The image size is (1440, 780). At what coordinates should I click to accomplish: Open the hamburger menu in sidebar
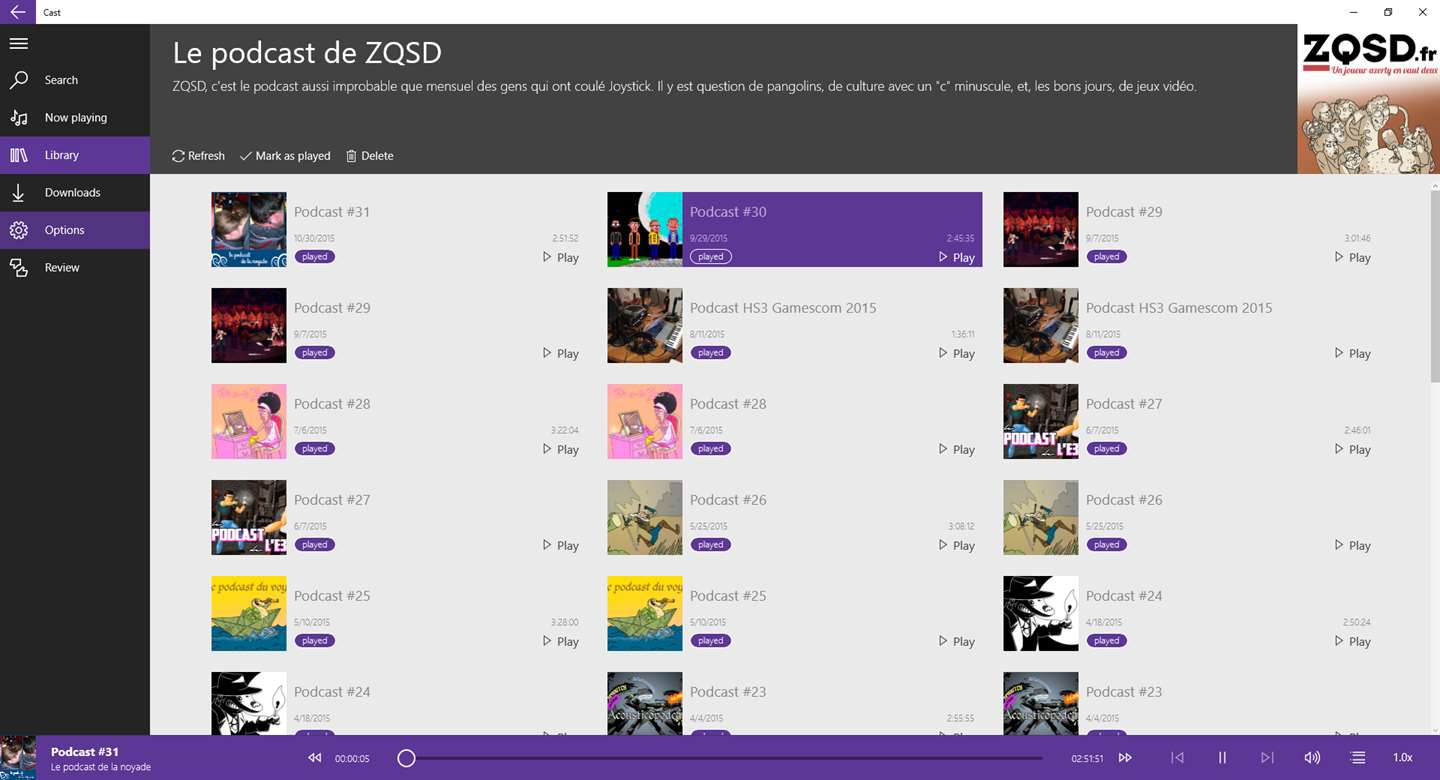(18, 43)
